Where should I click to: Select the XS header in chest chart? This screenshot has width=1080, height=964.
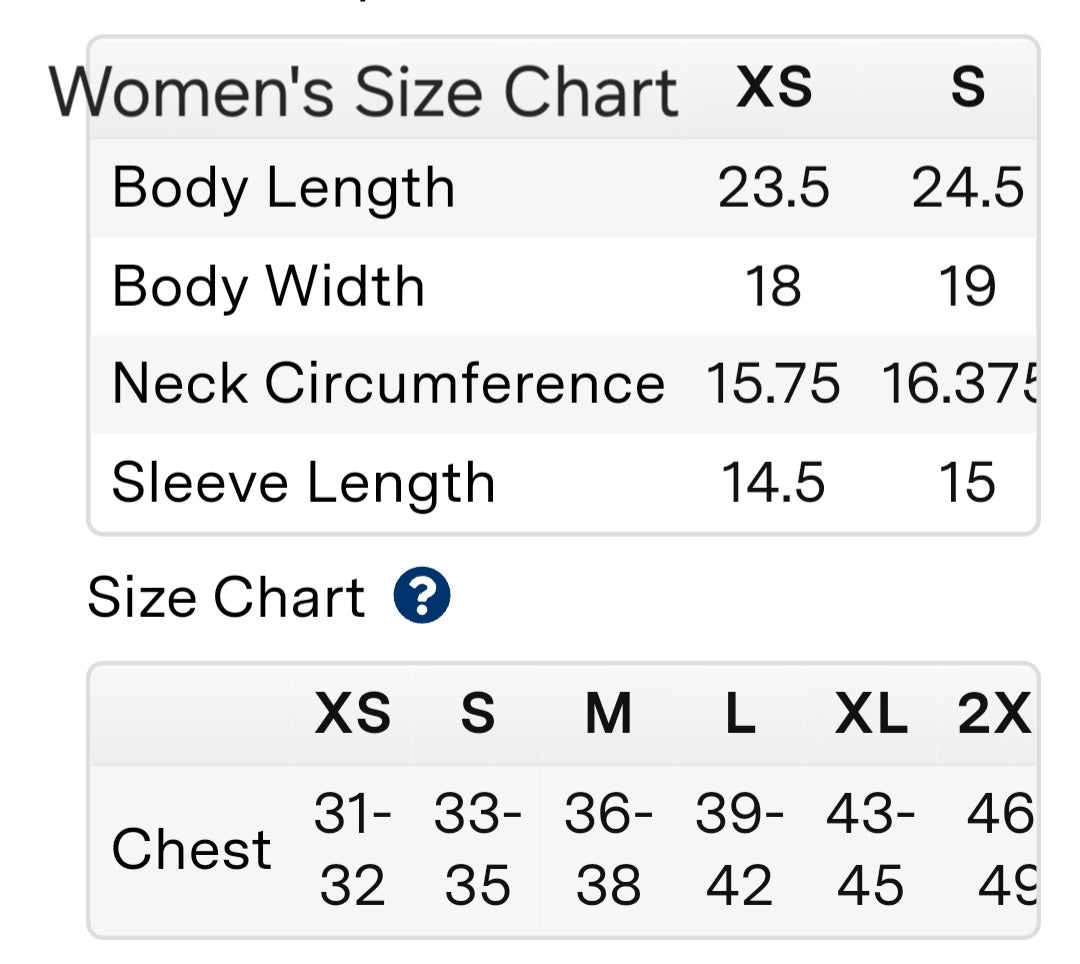tap(353, 713)
